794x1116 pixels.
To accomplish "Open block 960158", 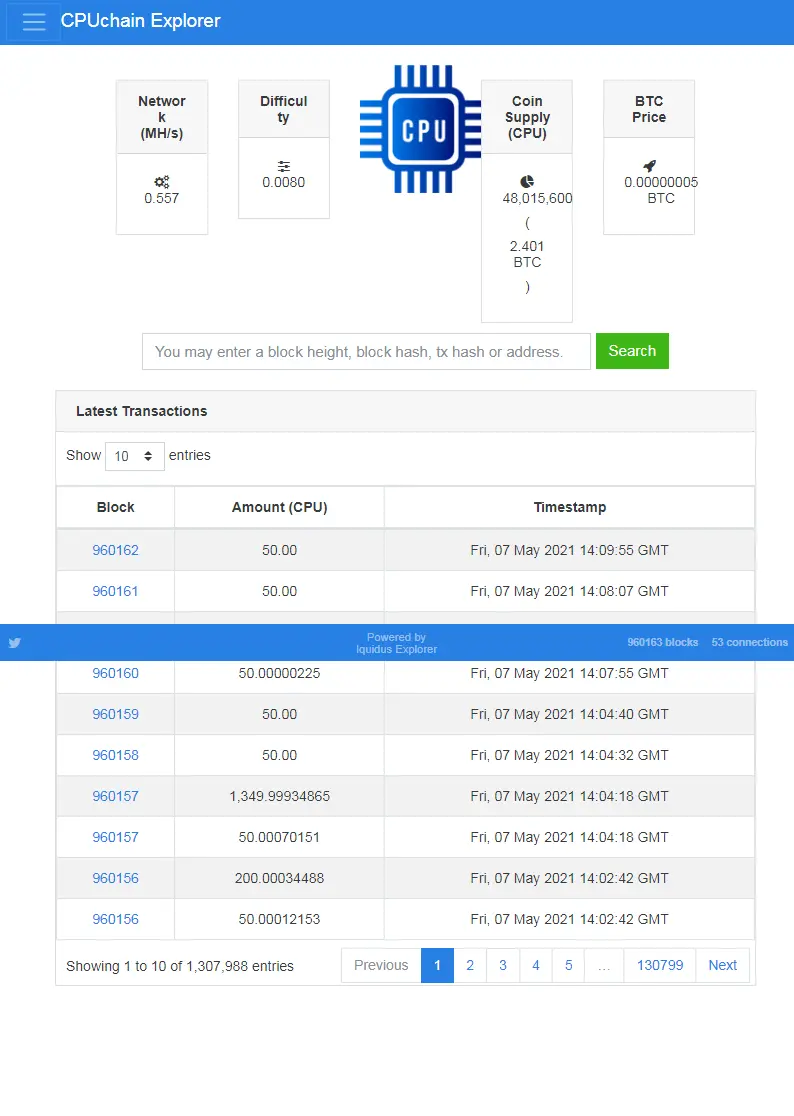I will tap(115, 755).
